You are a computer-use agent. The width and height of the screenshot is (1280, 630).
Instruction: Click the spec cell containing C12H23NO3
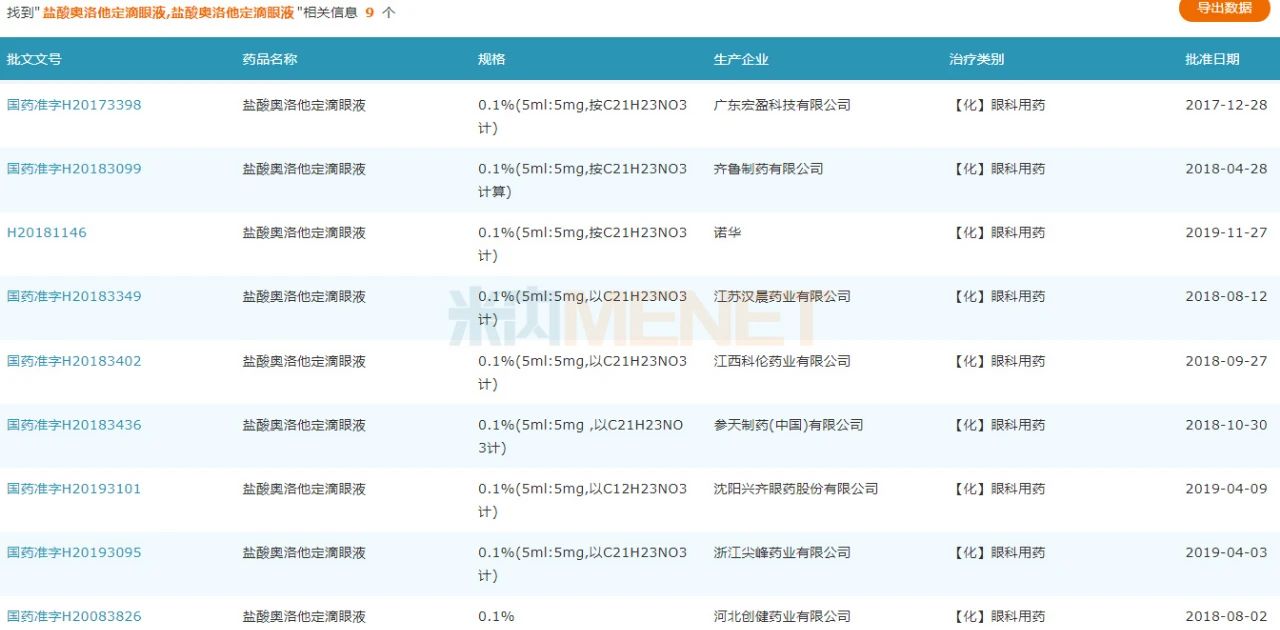583,500
